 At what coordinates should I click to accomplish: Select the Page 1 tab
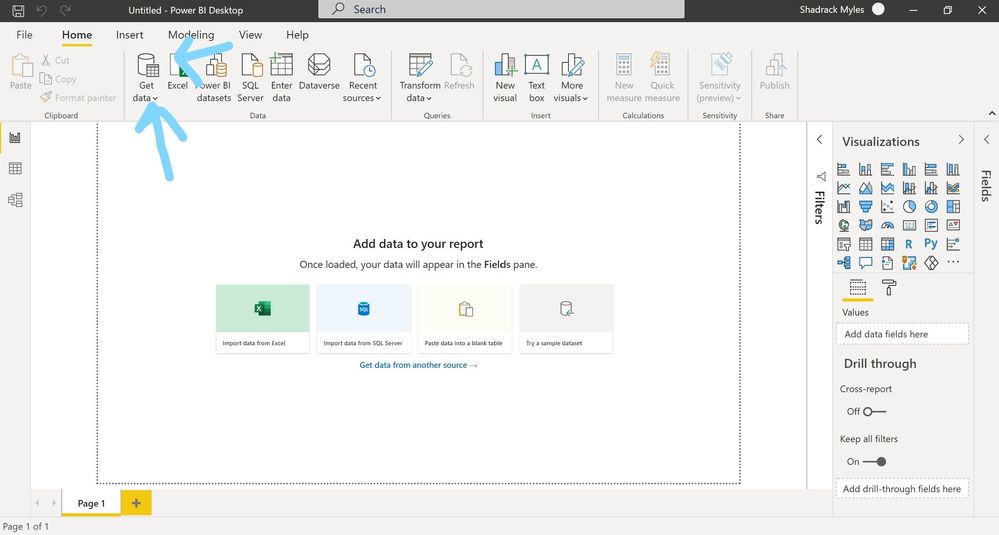pyautogui.click(x=91, y=503)
